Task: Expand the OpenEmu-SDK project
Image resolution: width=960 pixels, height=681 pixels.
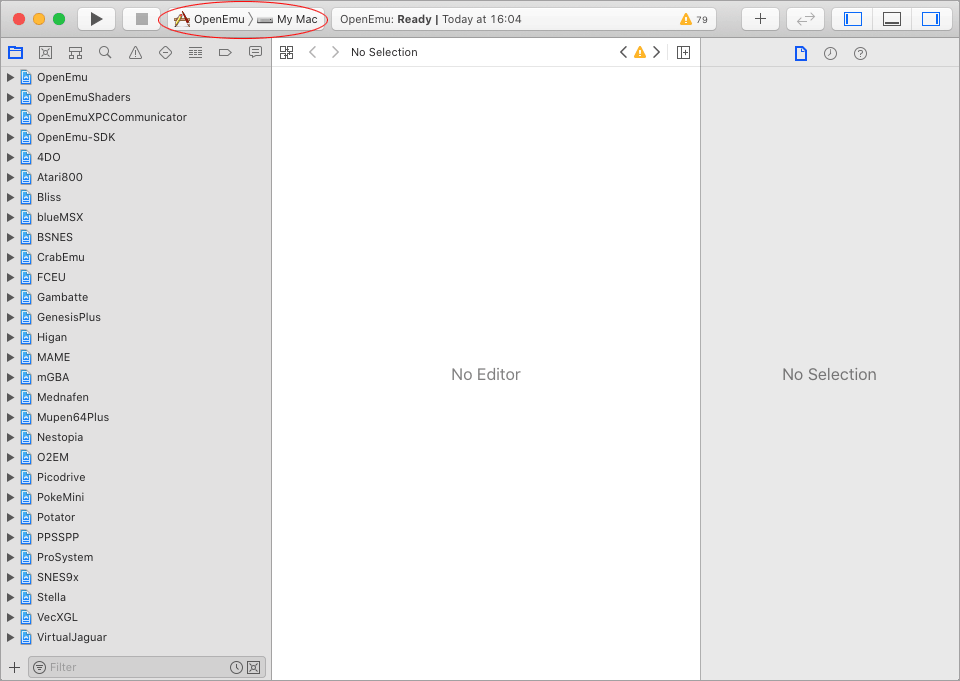Action: pos(10,137)
